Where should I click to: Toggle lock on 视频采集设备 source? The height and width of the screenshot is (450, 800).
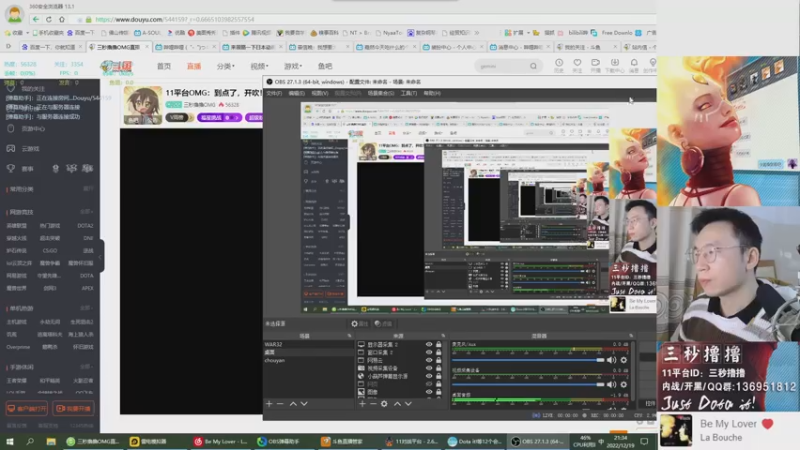(438, 368)
